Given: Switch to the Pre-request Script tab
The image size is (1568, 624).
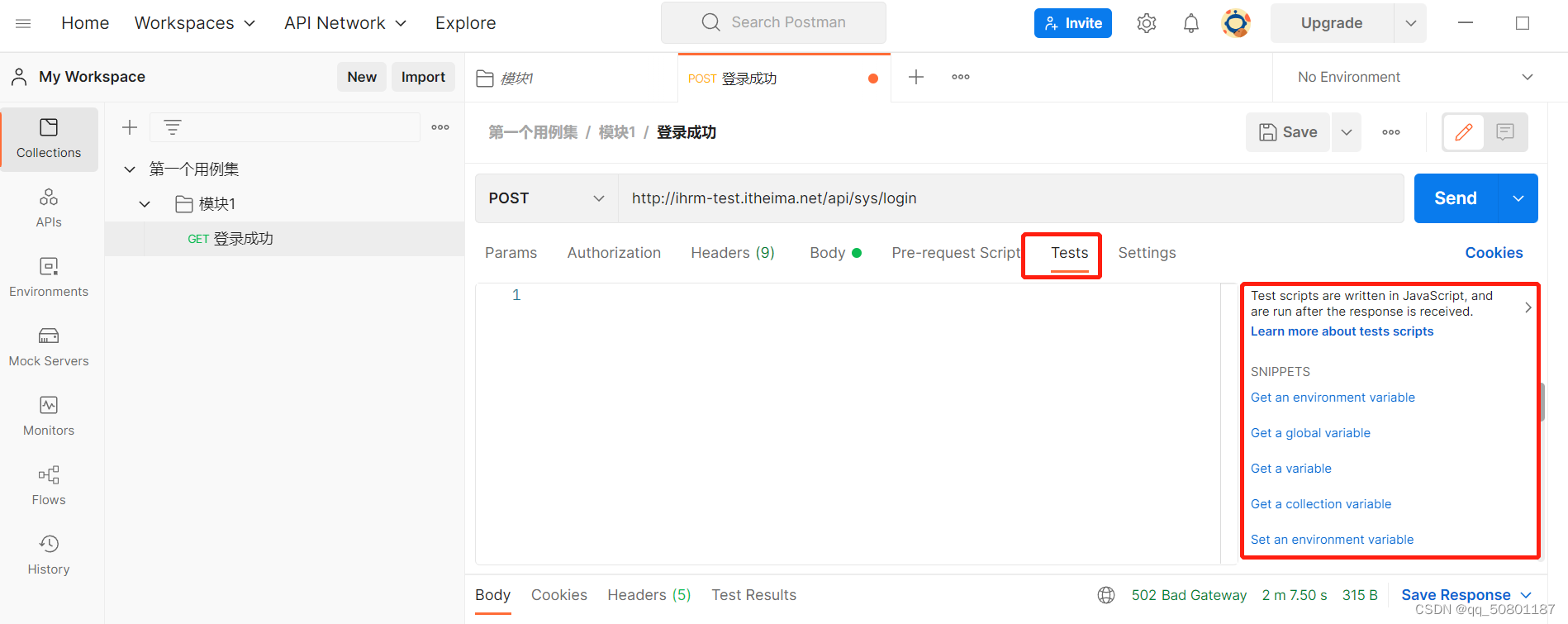Looking at the screenshot, I should click(956, 253).
